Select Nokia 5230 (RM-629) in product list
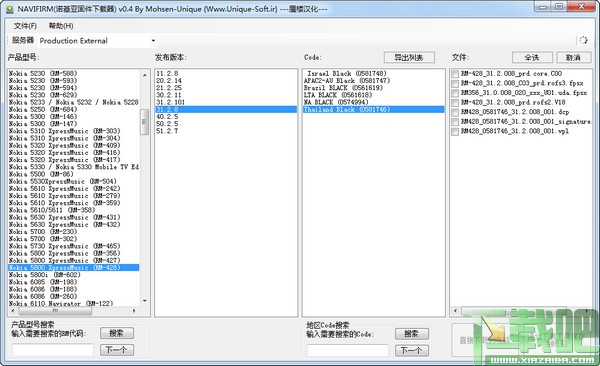Viewport: 600px width, 366px height. click(74, 95)
